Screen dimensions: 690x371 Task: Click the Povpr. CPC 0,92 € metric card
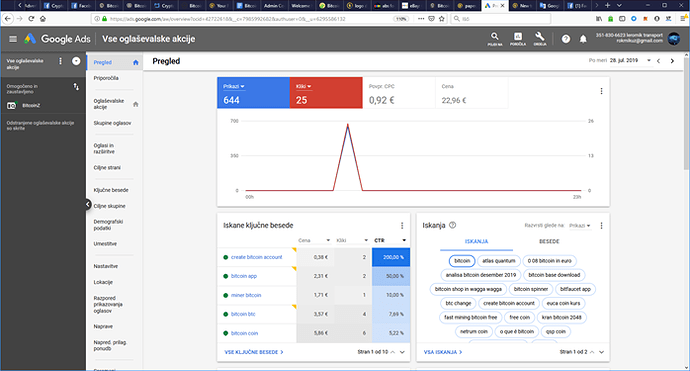(x=399, y=93)
